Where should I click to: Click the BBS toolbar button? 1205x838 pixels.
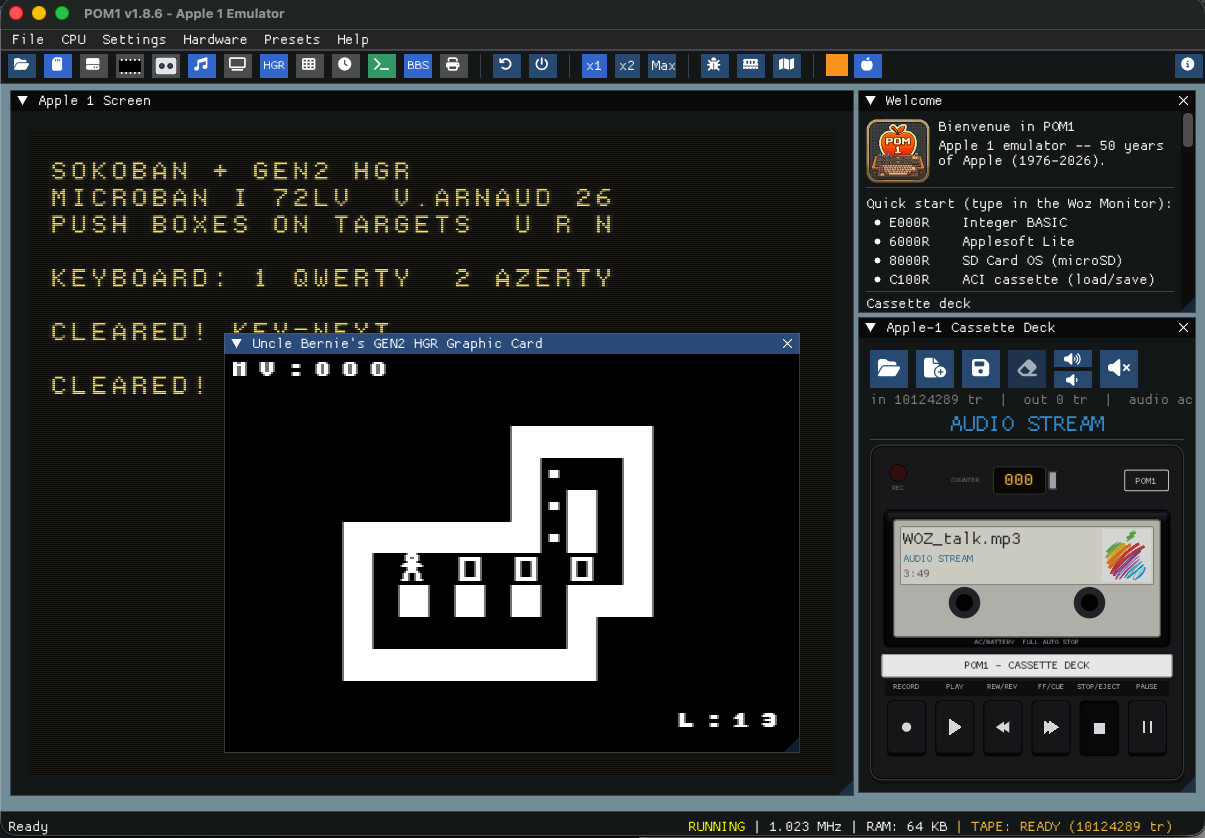tap(418, 65)
